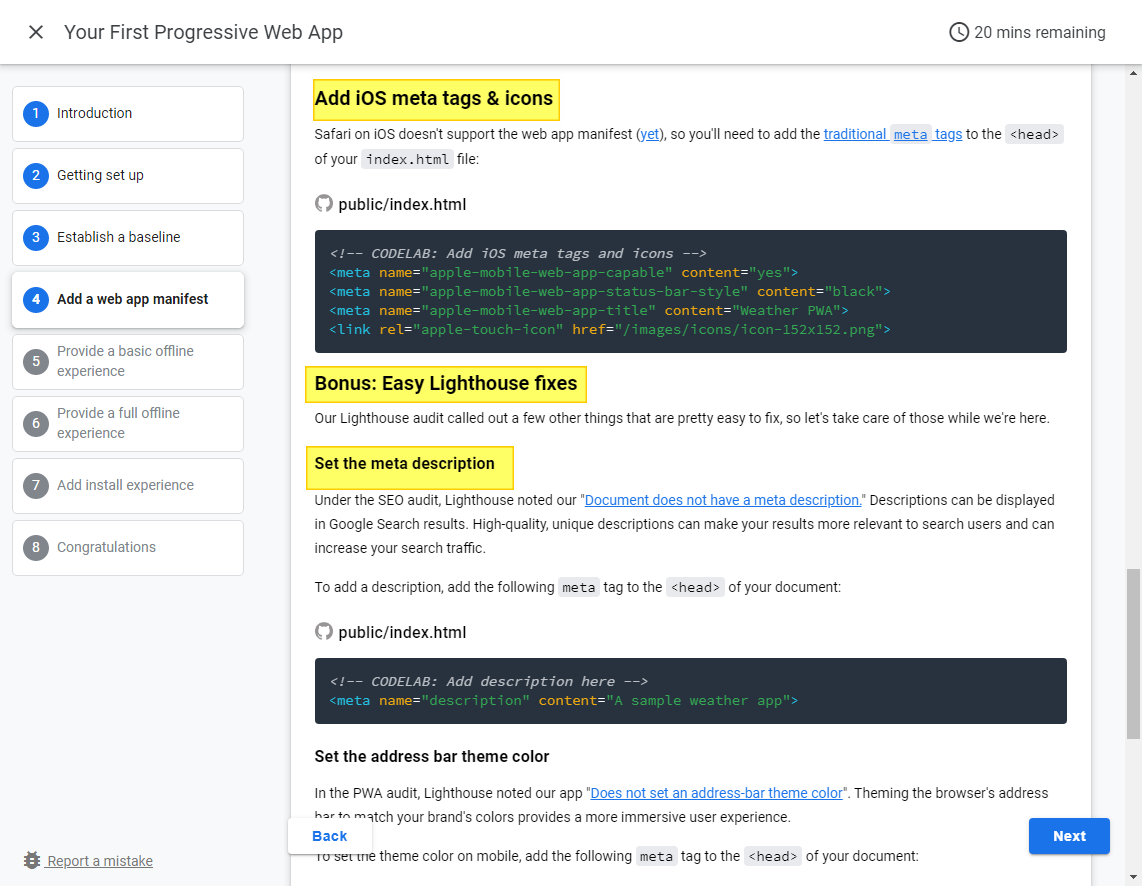Click the second public/index.html file label
The image size is (1142, 886).
pos(402,633)
